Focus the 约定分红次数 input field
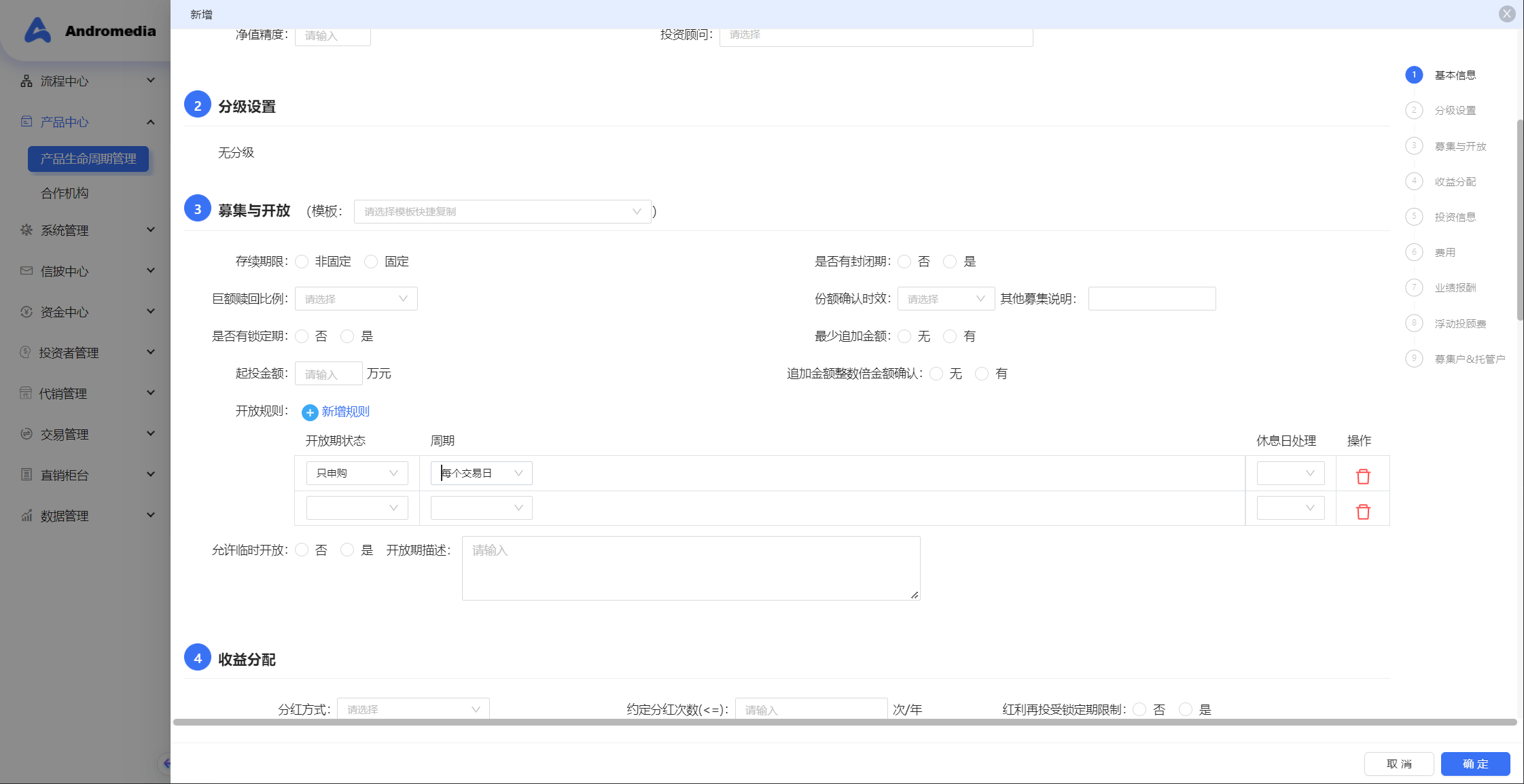The image size is (1524, 784). [x=811, y=709]
